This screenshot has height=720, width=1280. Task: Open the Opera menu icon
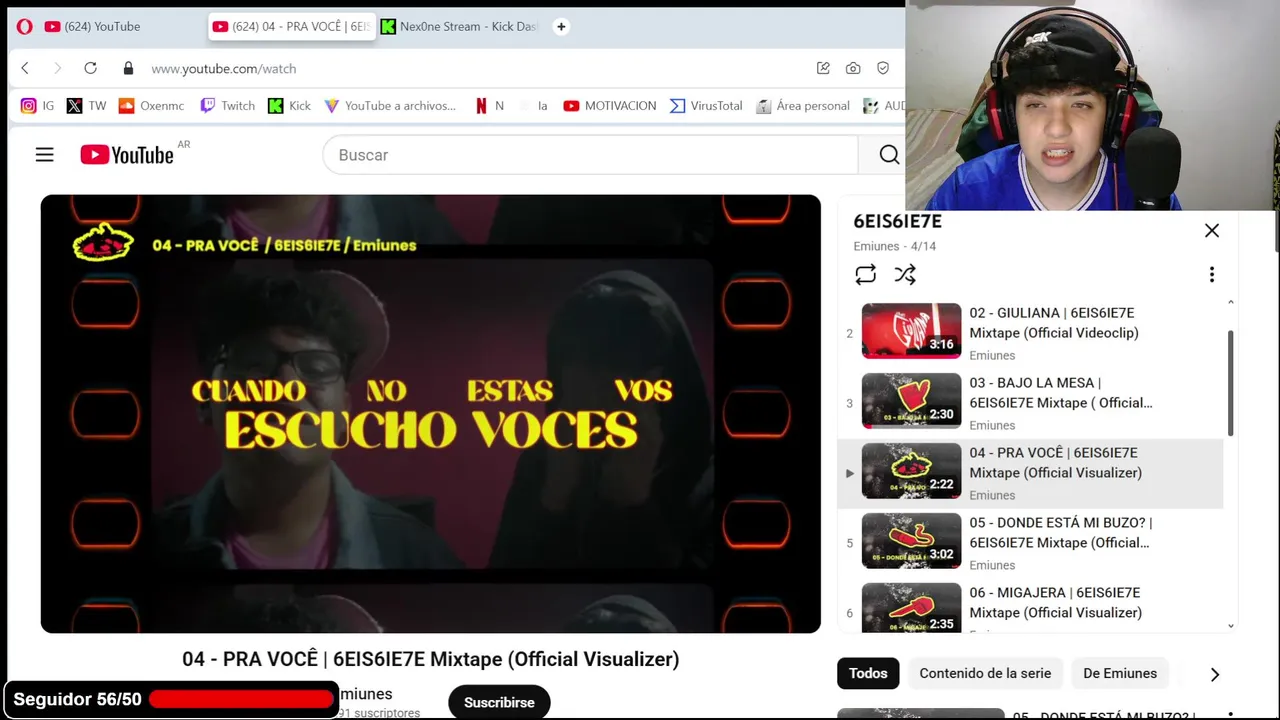[x=24, y=27]
